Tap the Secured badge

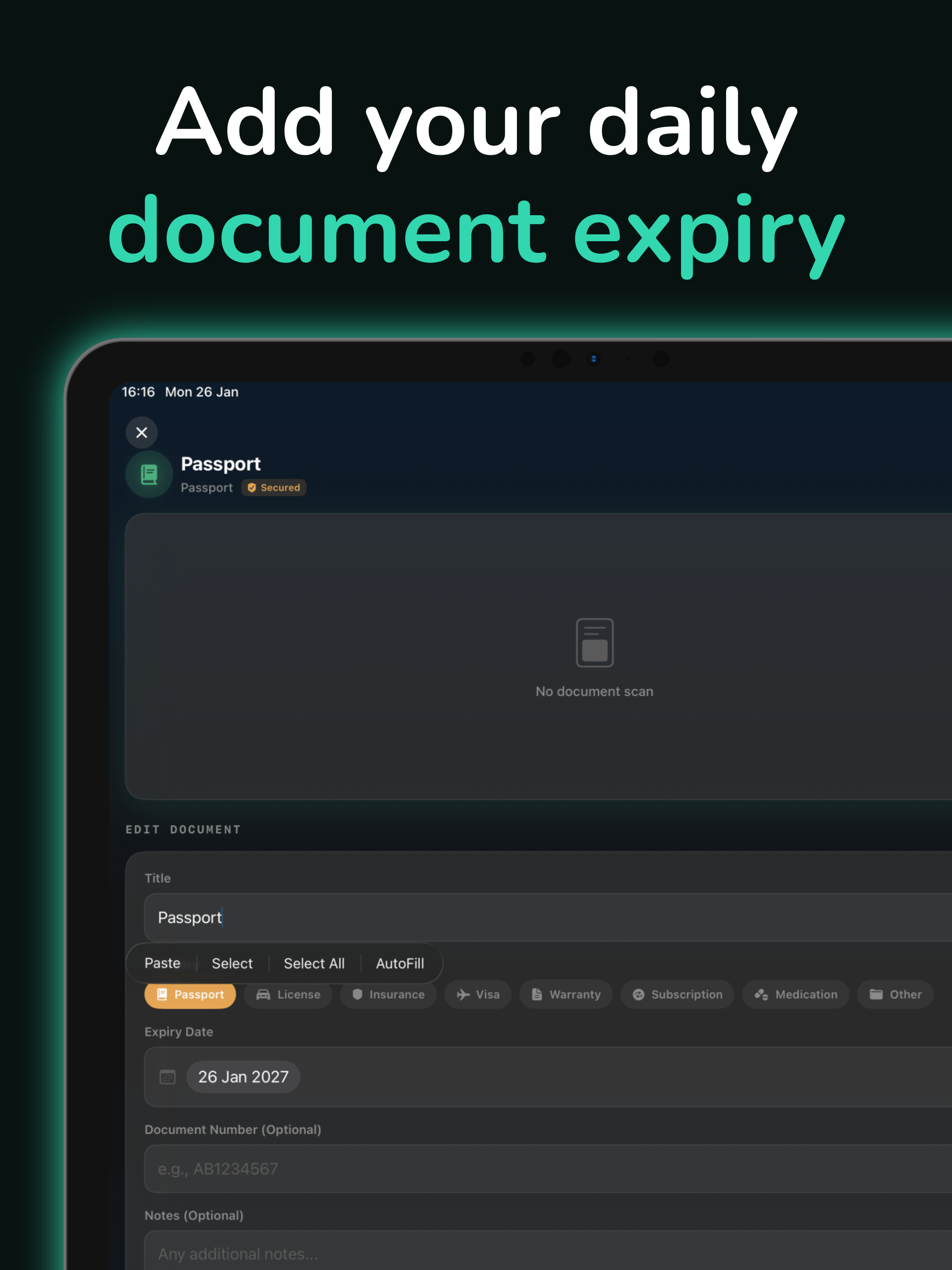[274, 488]
